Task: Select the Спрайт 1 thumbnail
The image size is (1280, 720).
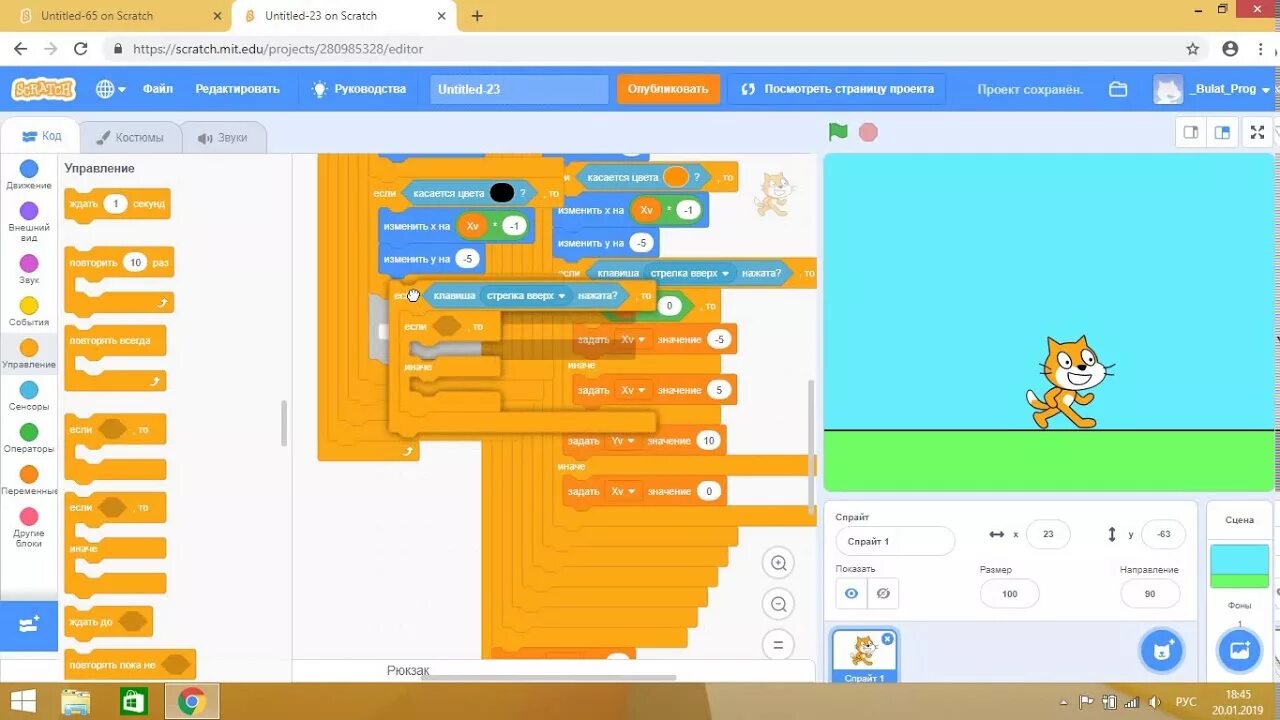Action: (864, 655)
